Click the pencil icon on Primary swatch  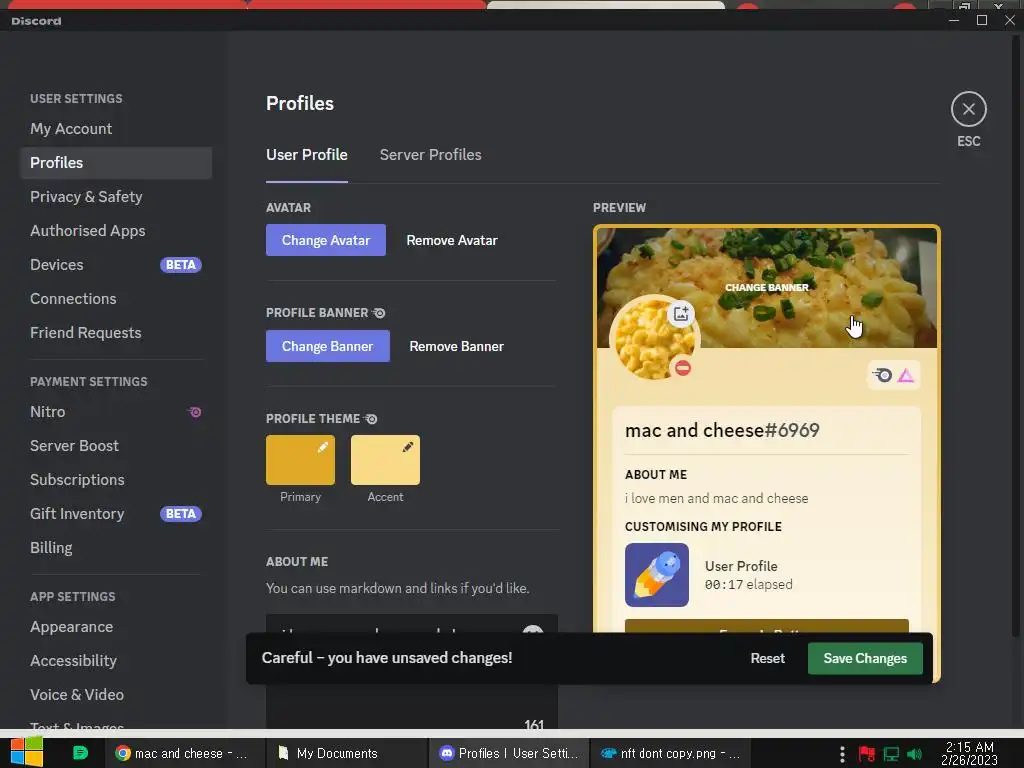coord(323,447)
